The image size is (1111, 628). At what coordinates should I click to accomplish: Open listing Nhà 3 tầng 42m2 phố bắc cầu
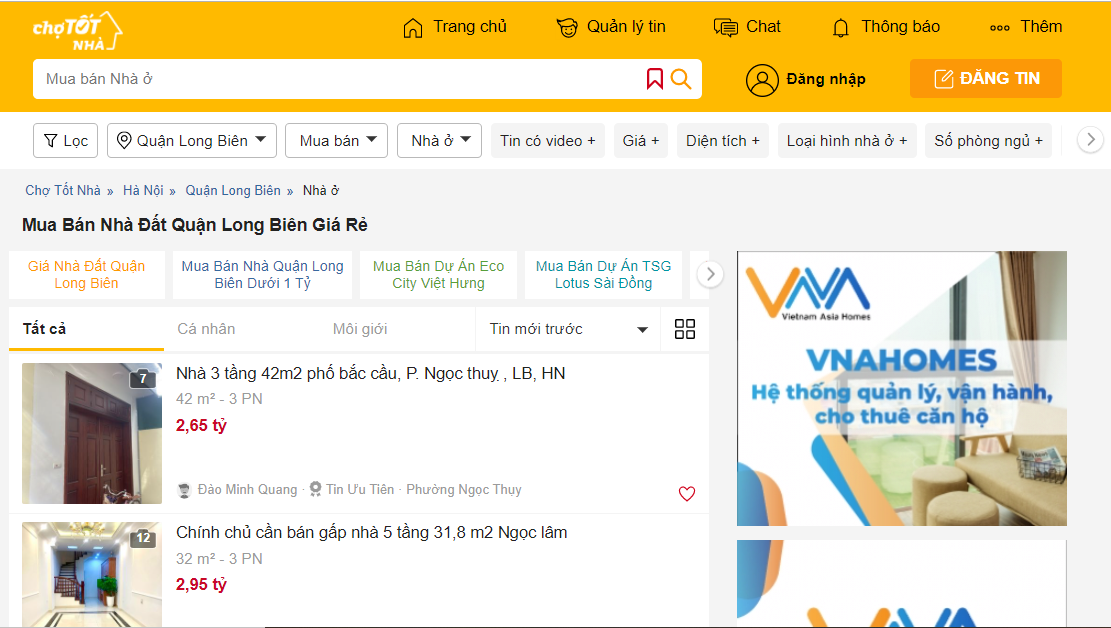pyautogui.click(x=371, y=374)
